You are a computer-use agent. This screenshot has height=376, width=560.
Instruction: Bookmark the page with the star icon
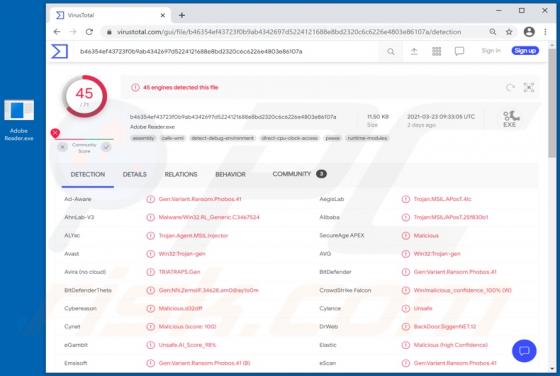pos(509,32)
